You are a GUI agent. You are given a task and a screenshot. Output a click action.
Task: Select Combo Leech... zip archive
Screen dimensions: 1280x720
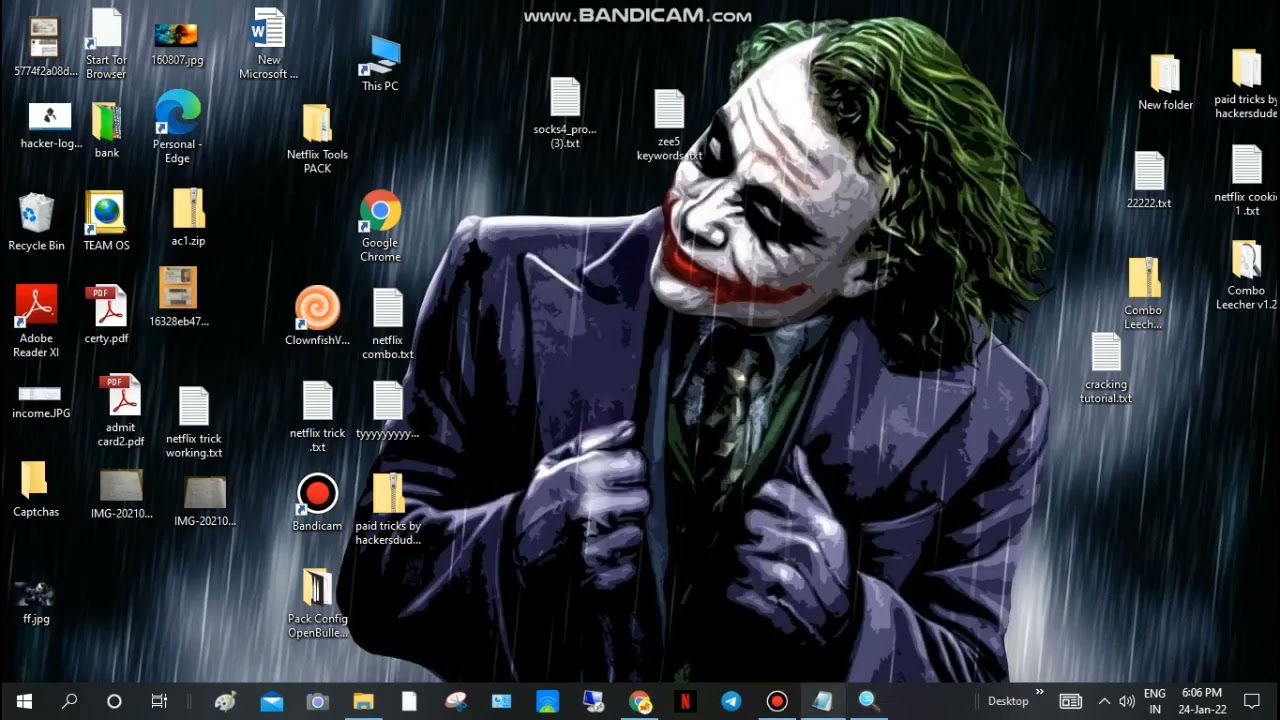point(1143,294)
